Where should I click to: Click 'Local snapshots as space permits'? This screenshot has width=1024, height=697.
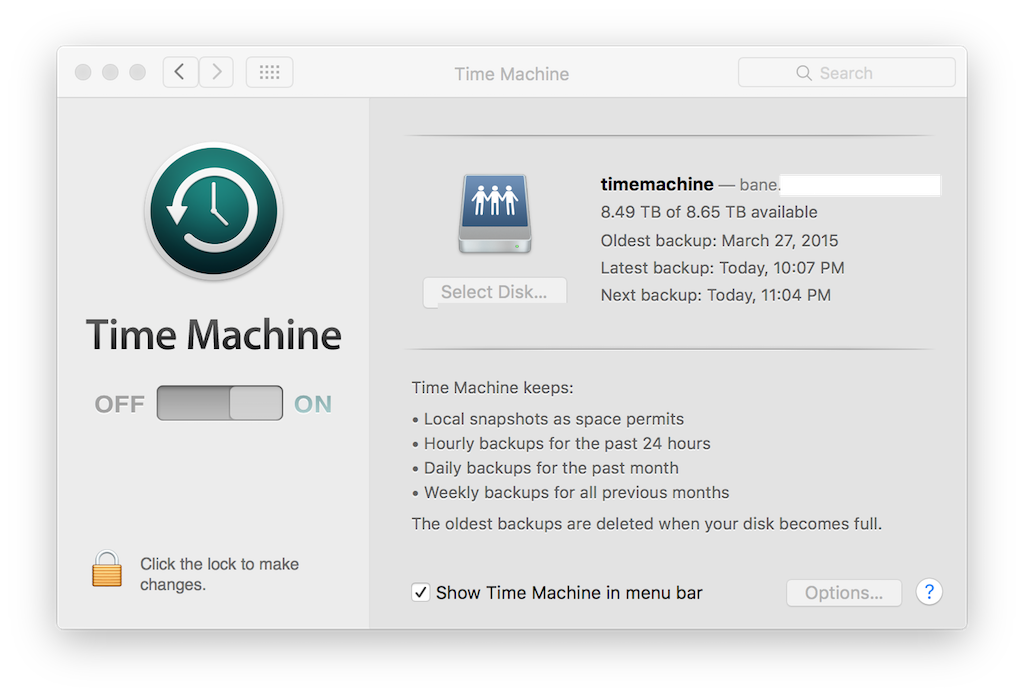click(x=554, y=419)
